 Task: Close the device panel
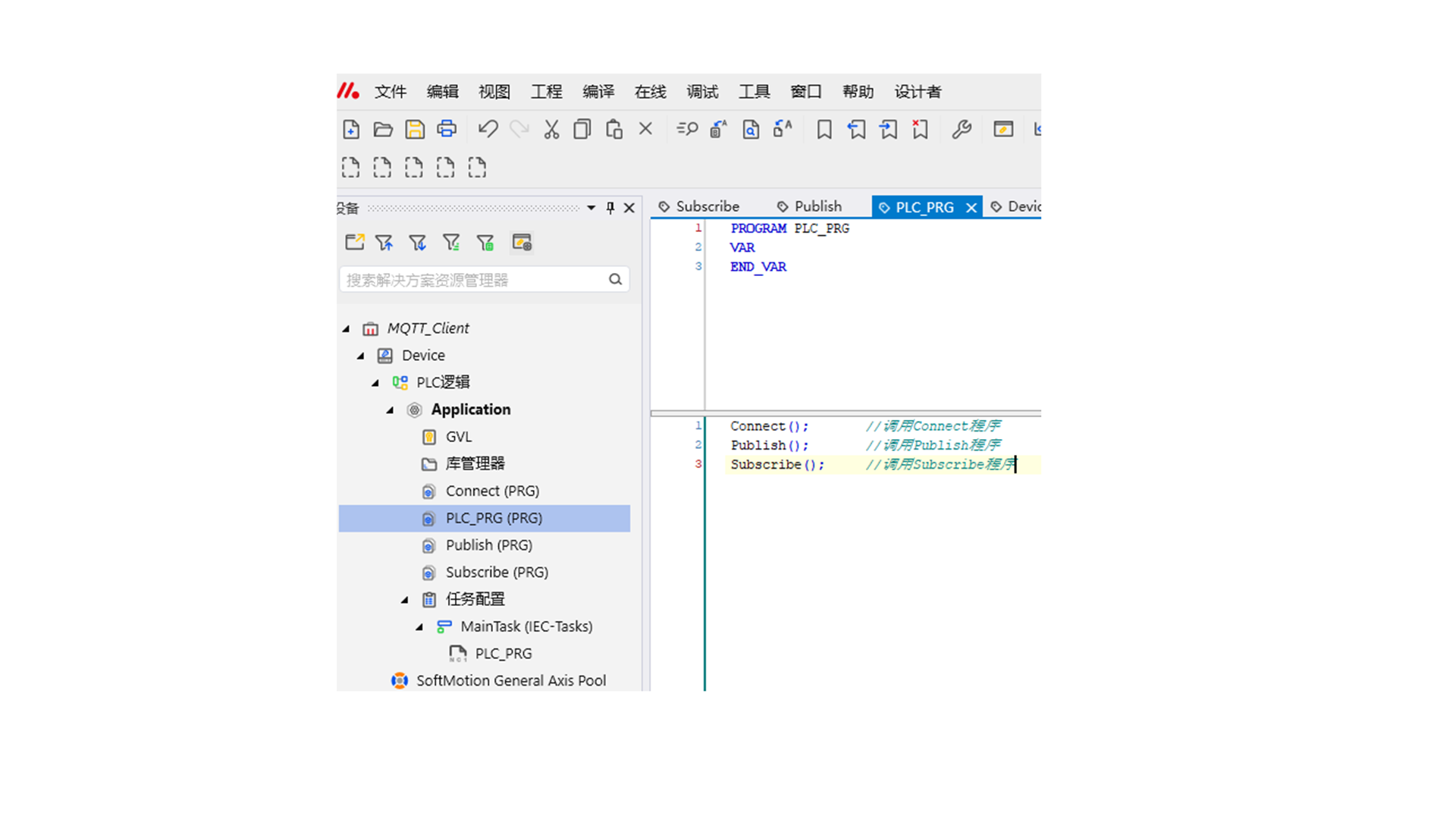(629, 208)
